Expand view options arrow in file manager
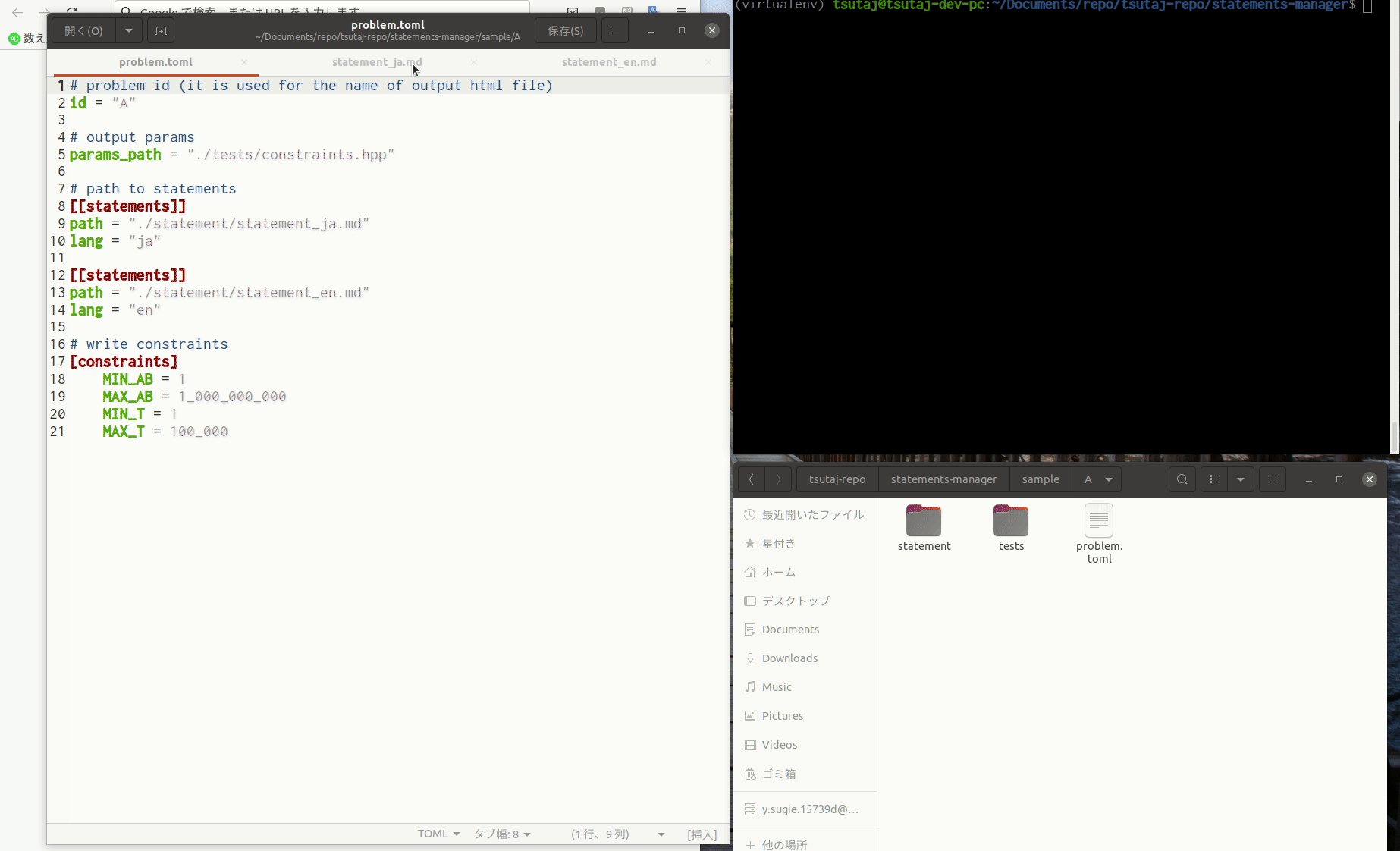 coord(1241,479)
